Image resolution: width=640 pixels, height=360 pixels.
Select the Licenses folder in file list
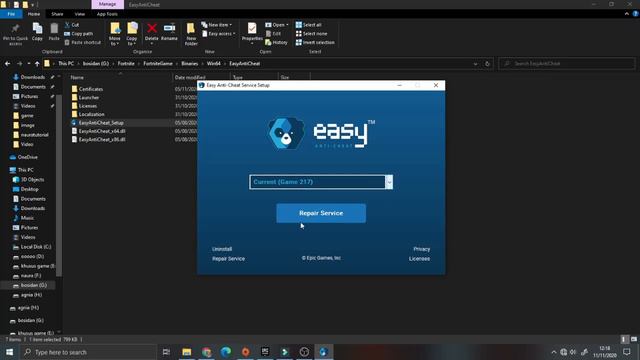point(88,106)
